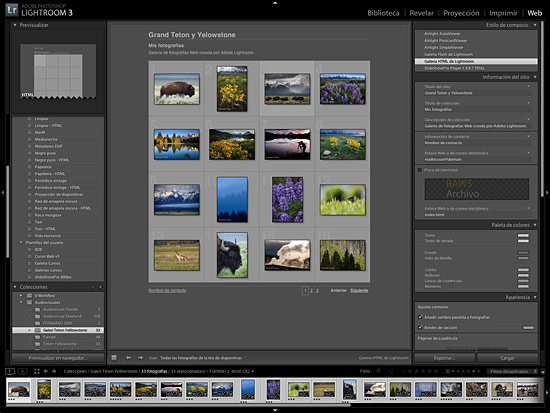550x413 pixels.
Task: Collapse filmstrip using bottom arrow
Action: (275, 410)
